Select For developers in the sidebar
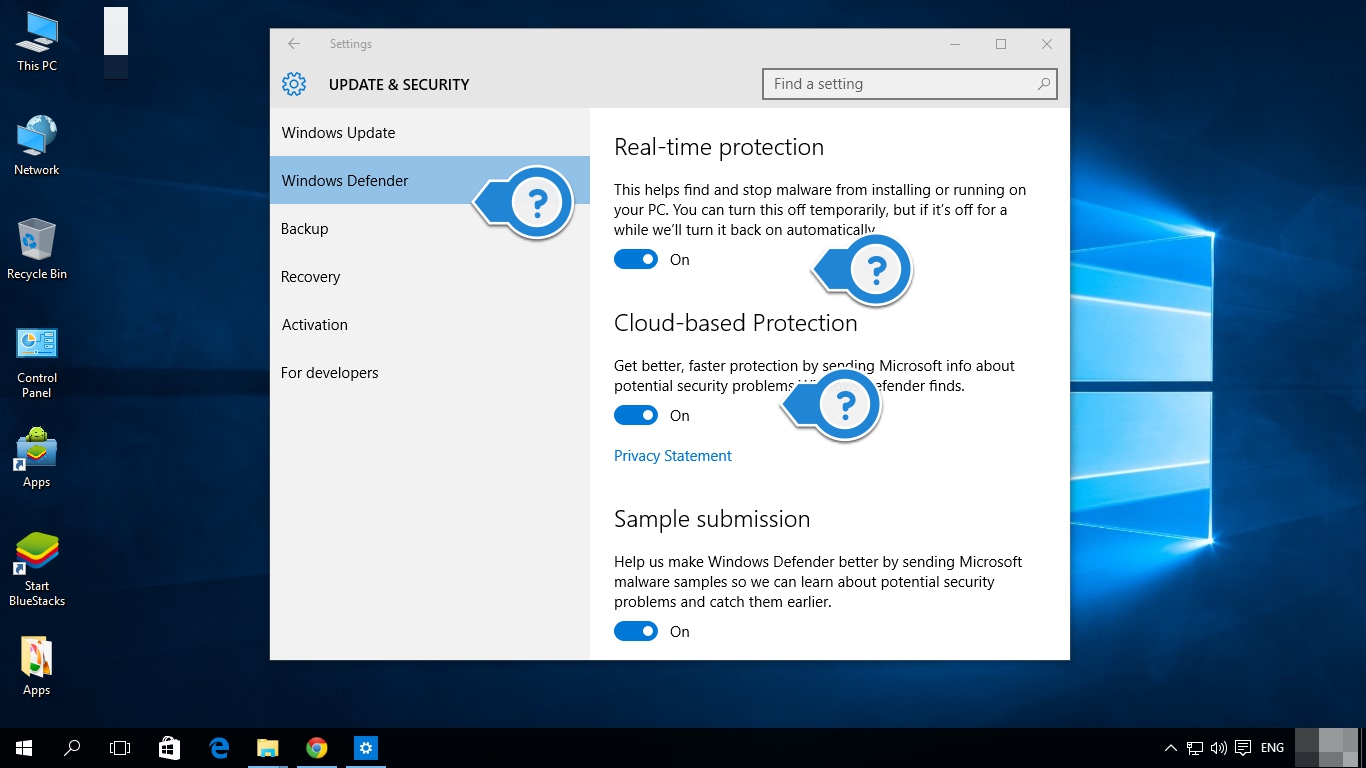Viewport: 1366px width, 768px height. tap(430, 373)
